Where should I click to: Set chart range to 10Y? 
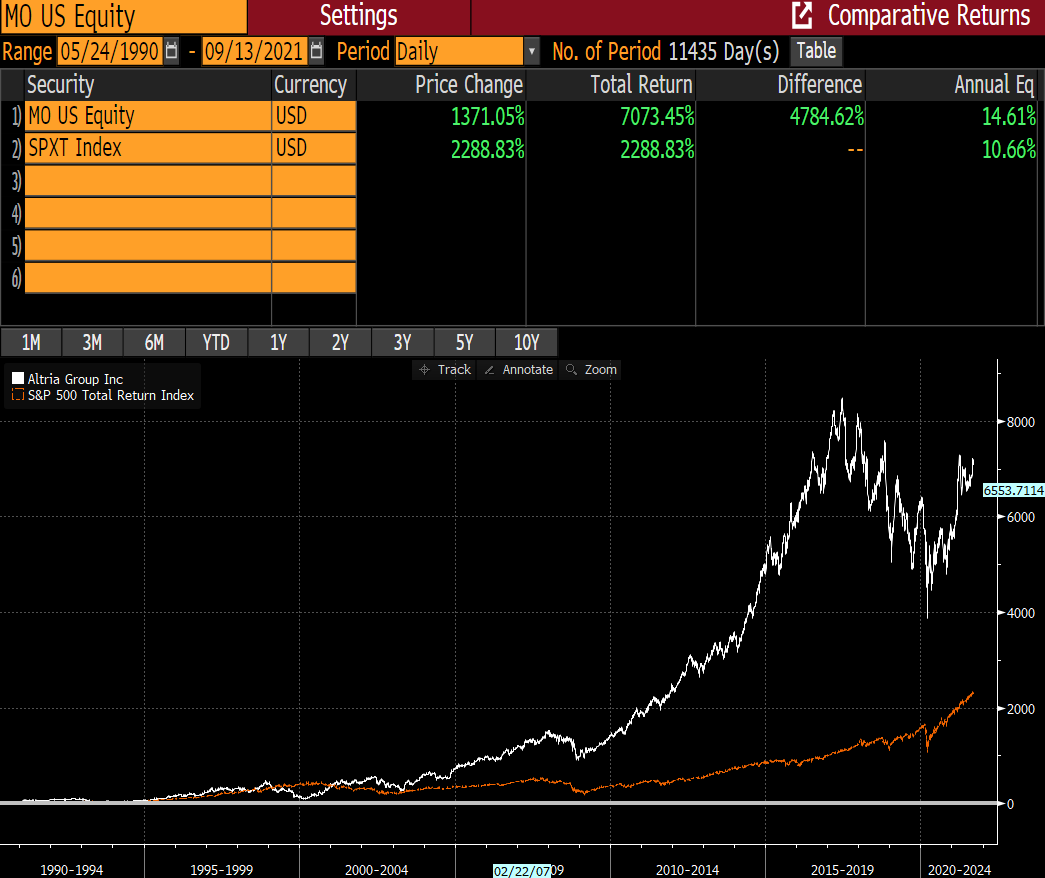(526, 342)
